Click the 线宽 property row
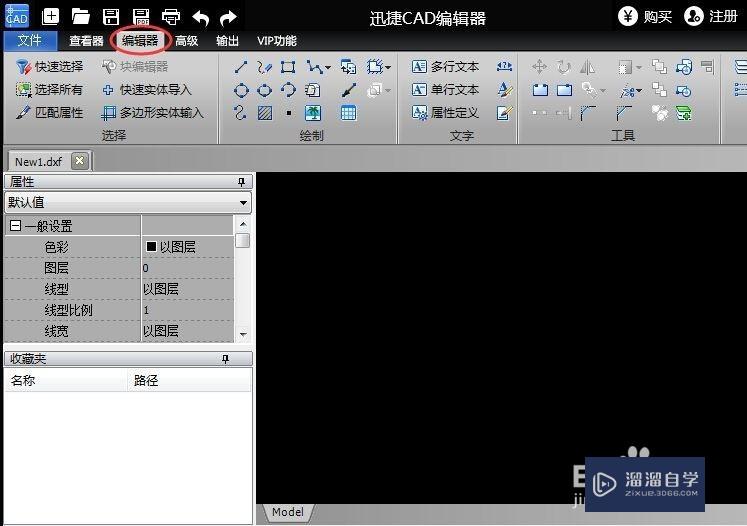 click(119, 331)
